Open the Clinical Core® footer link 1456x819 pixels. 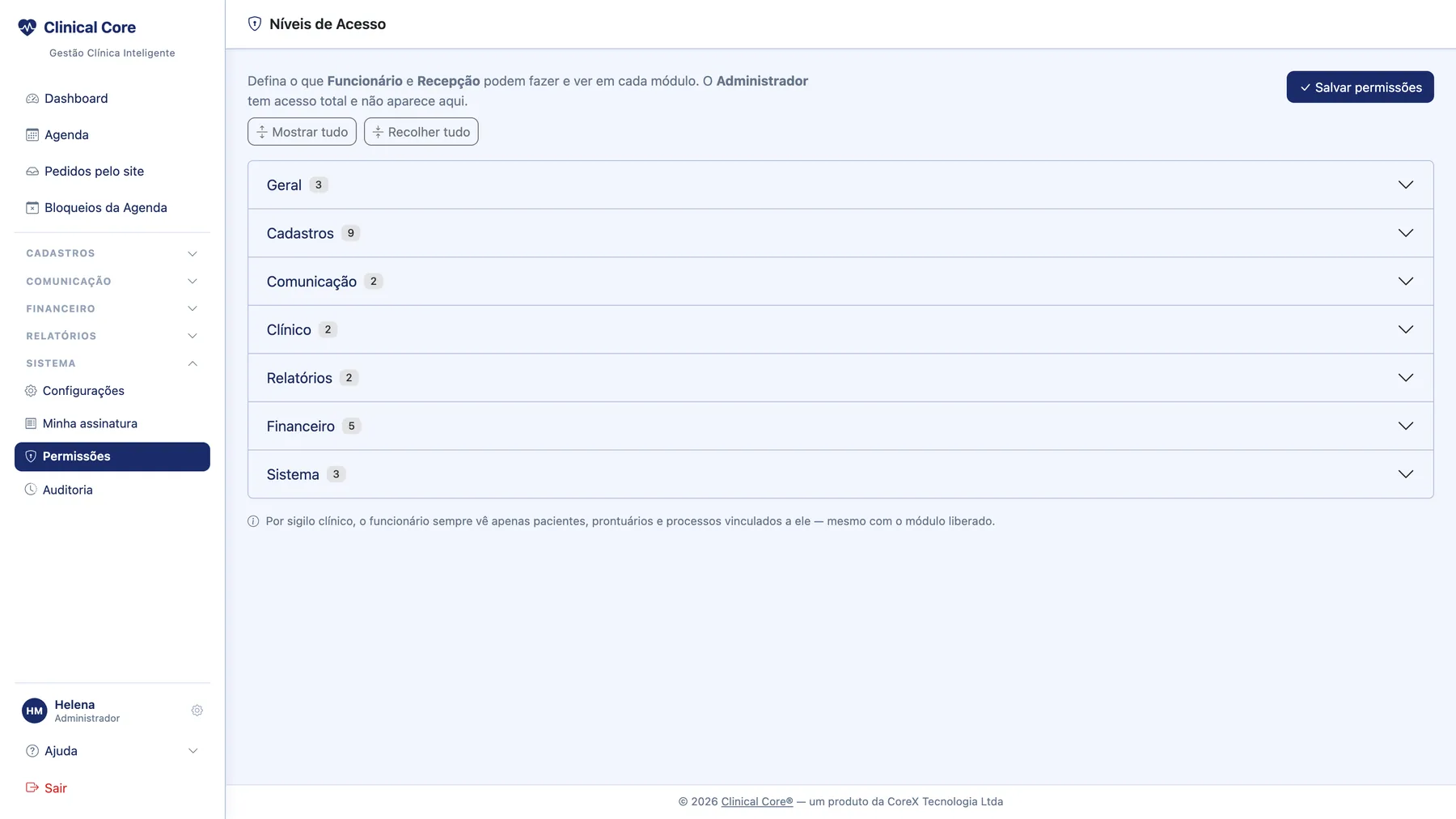pos(757,802)
